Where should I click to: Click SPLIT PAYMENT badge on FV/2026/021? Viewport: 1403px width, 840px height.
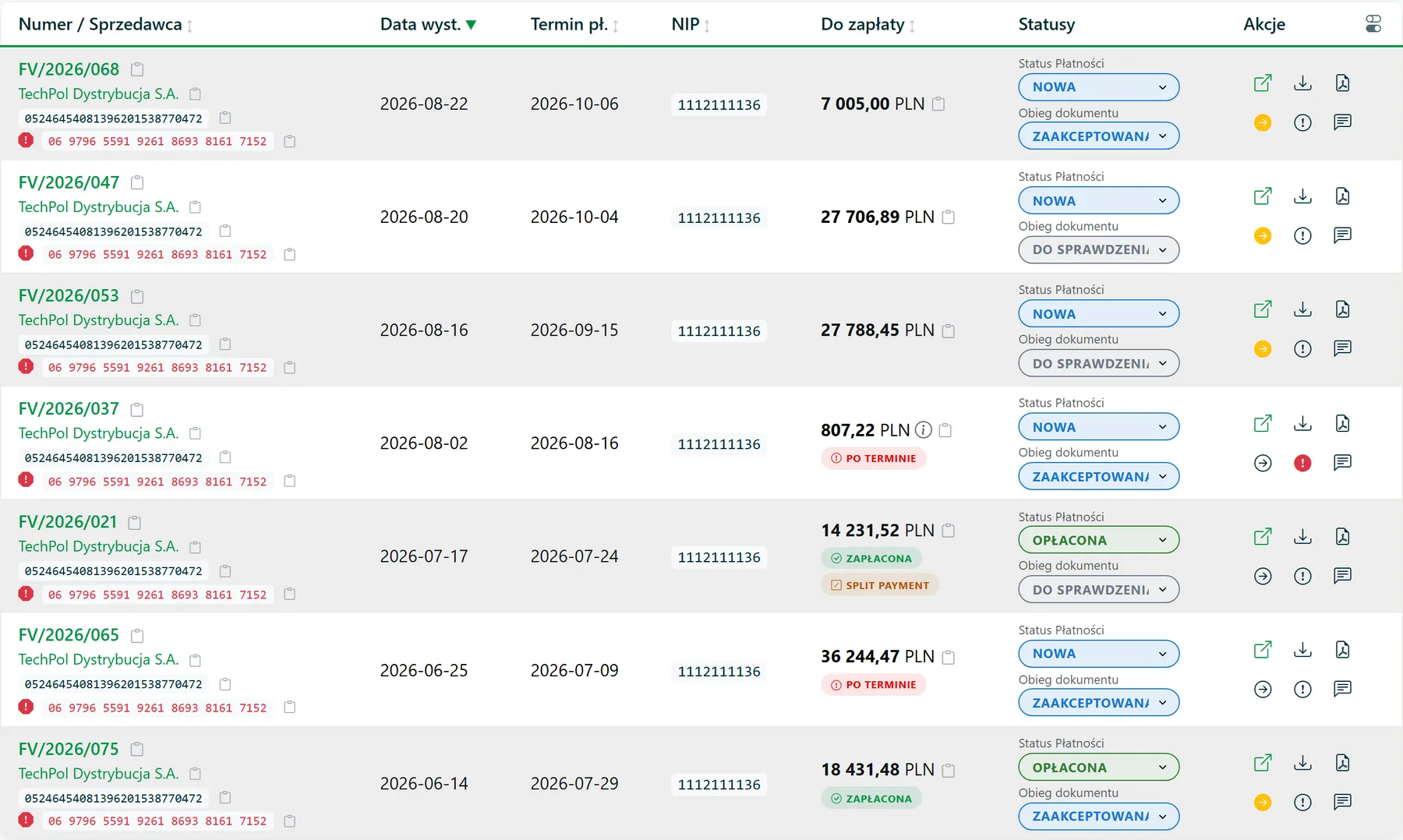point(880,585)
